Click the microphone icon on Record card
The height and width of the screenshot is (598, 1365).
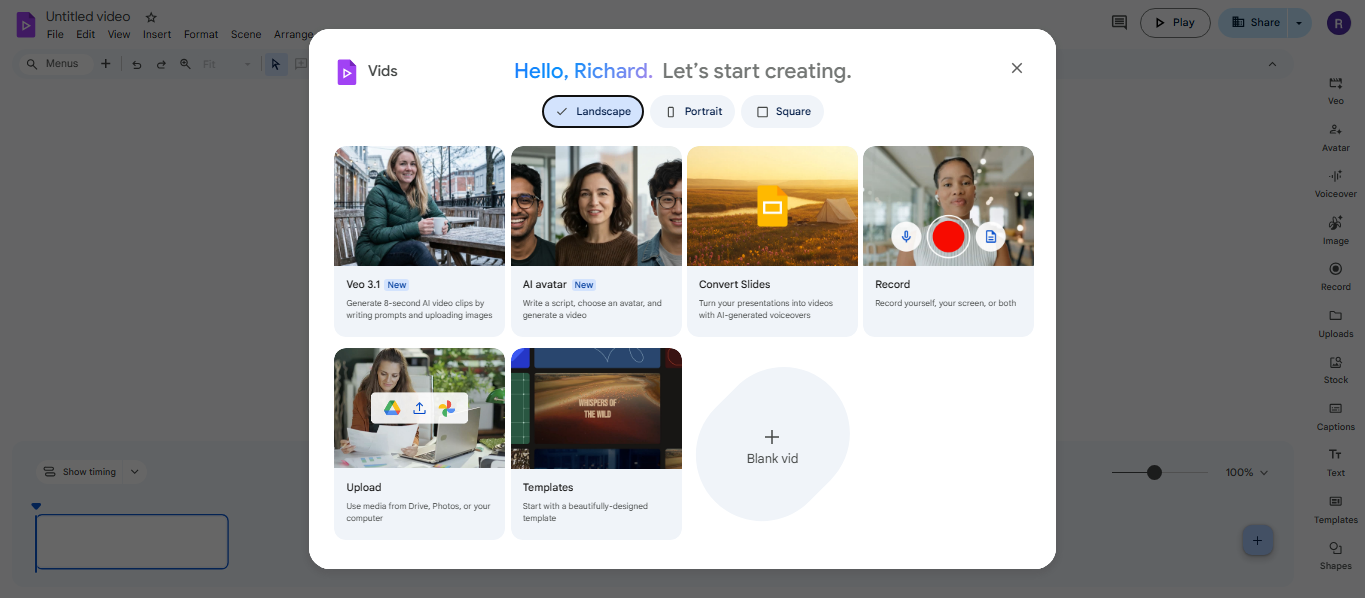point(906,237)
